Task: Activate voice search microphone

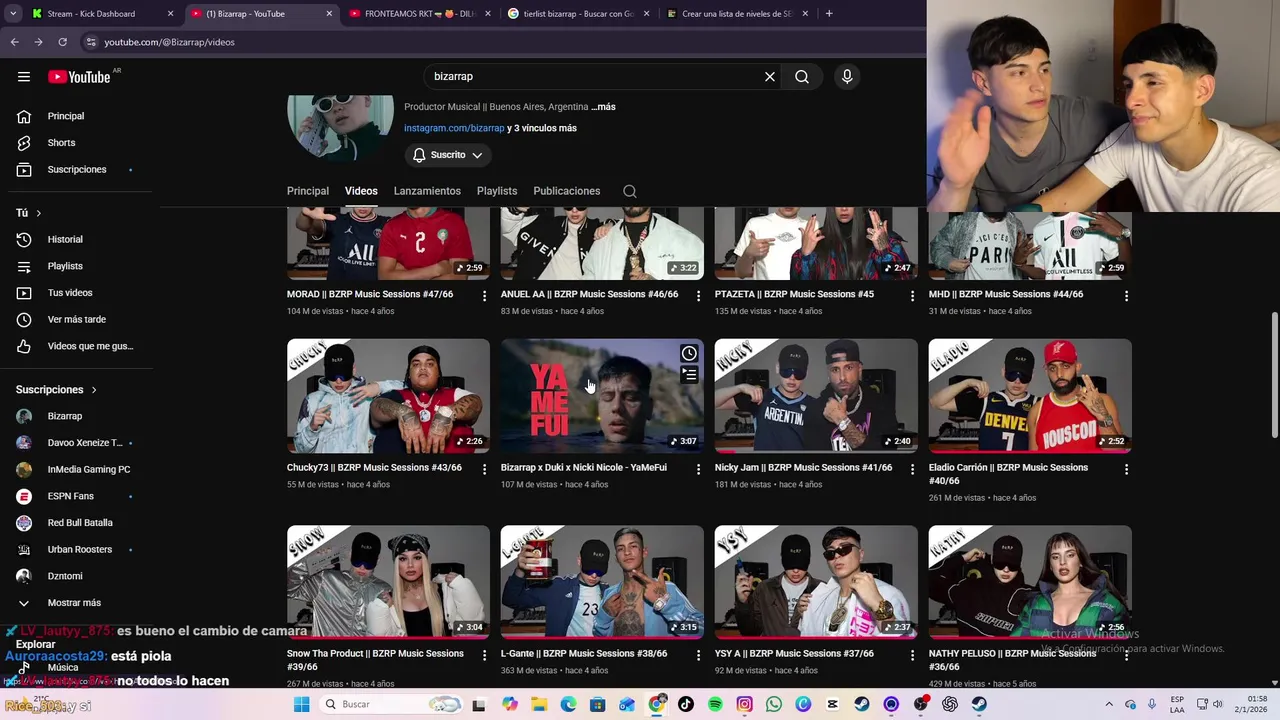Action: point(847,77)
